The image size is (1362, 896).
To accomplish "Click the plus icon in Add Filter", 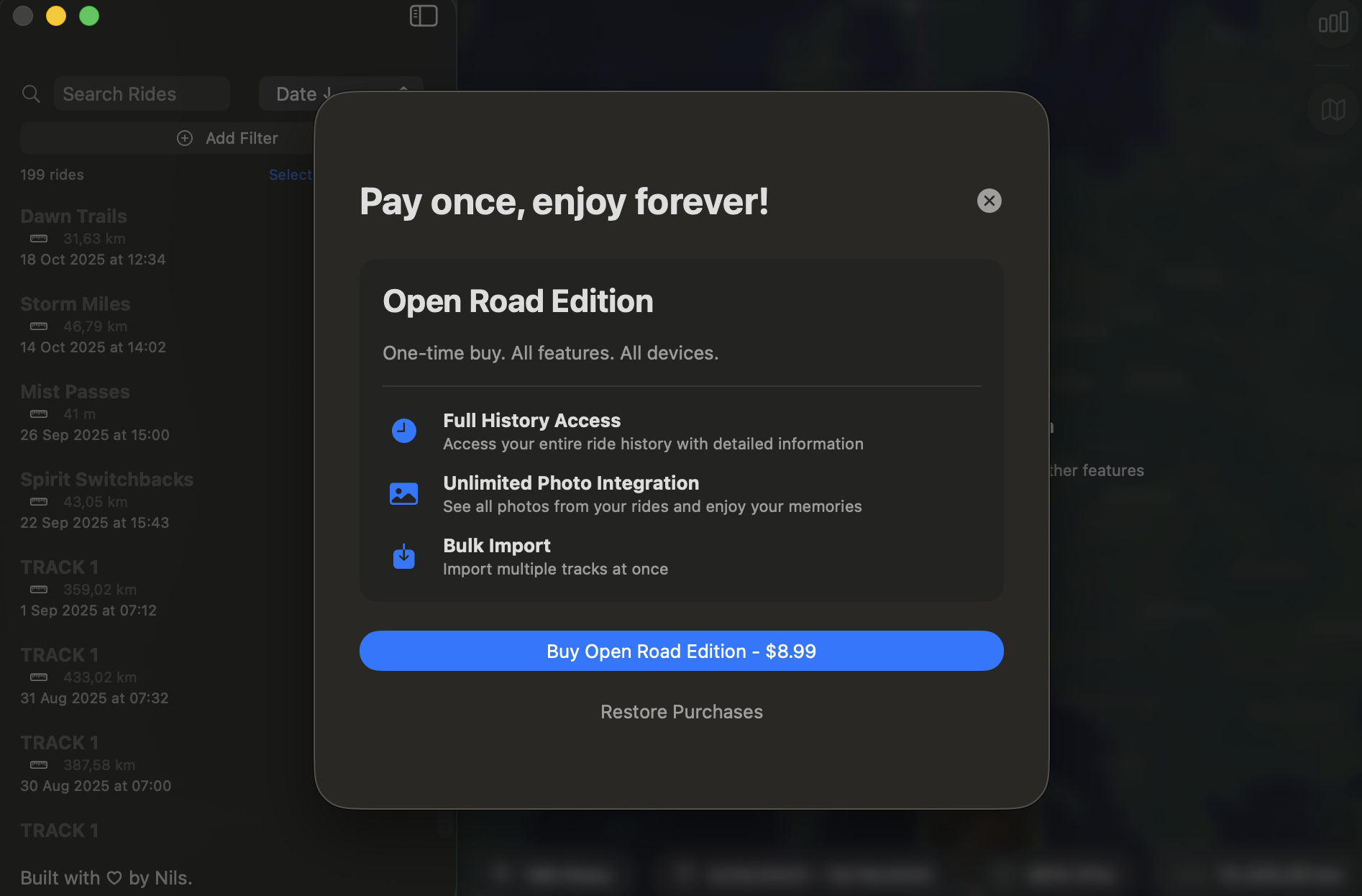I will click(x=185, y=138).
